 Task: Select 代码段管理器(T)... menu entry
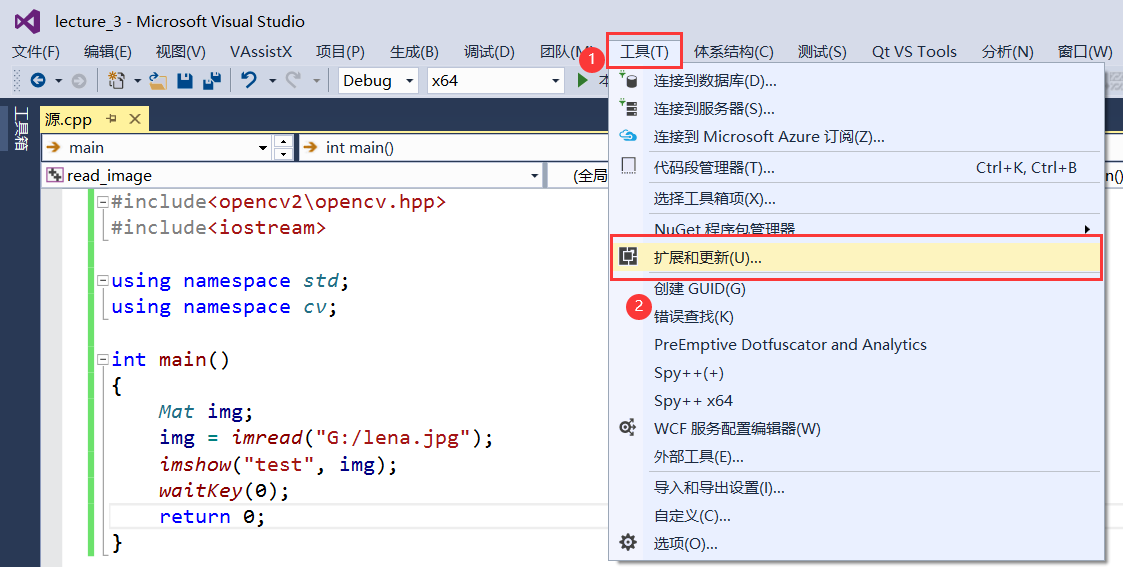pos(856,168)
